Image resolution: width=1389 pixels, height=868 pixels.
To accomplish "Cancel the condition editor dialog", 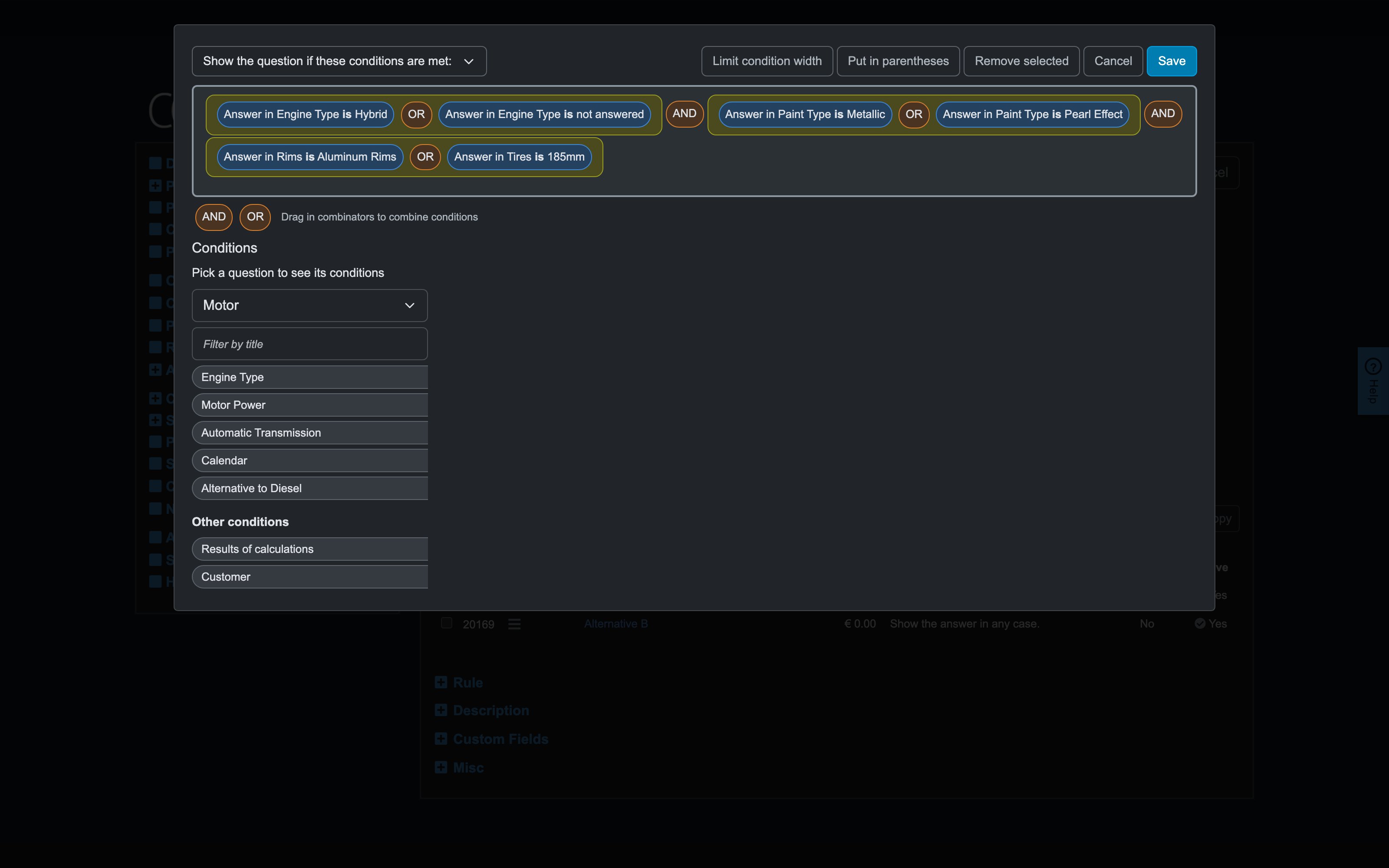I will pyautogui.click(x=1113, y=61).
